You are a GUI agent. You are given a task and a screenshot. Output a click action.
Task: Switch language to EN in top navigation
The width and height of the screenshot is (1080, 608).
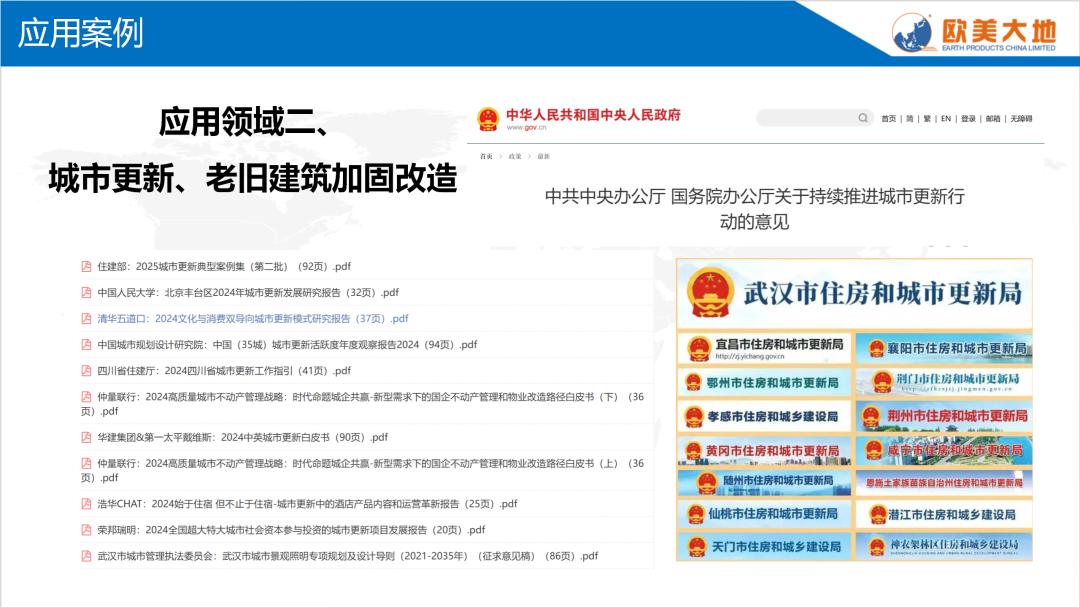(x=946, y=119)
